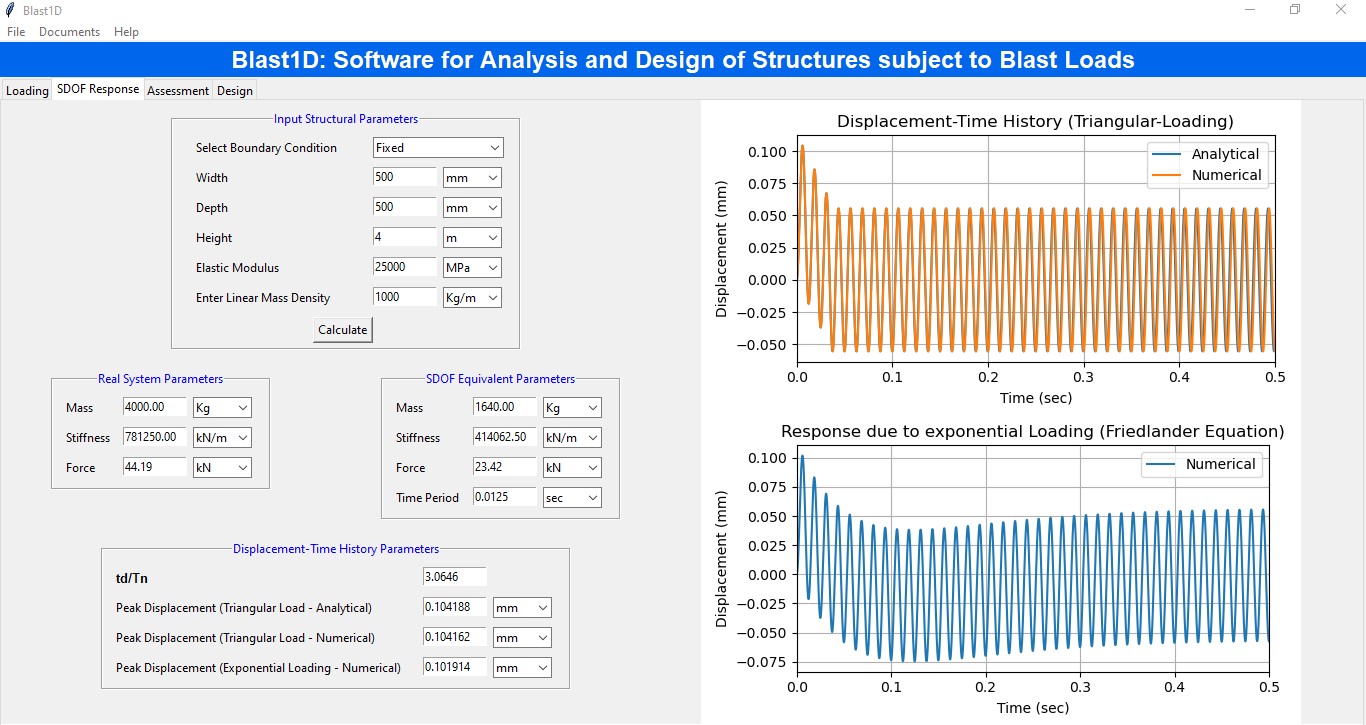Click the Linear Mass Density input field
Viewport: 1366px width, 725px height.
405,297
